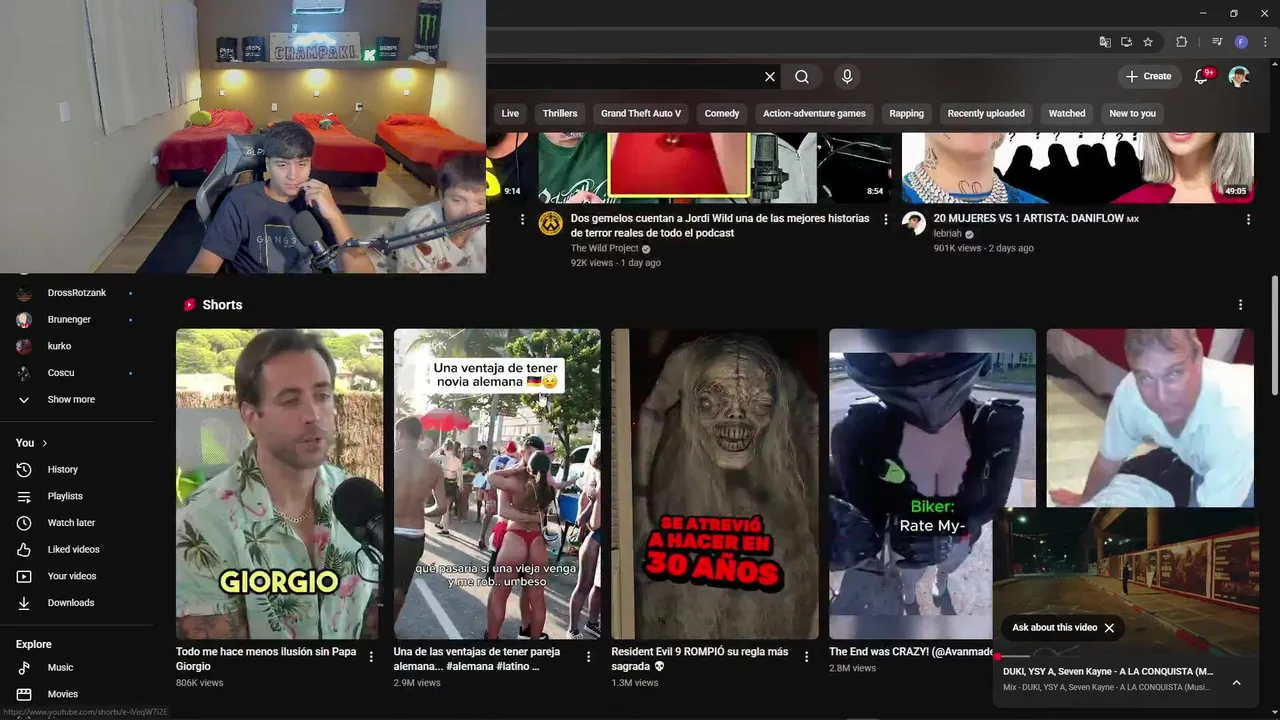This screenshot has height=720, width=1280.
Task: Seek on the miniplayer progress bar
Action: click(1126, 657)
